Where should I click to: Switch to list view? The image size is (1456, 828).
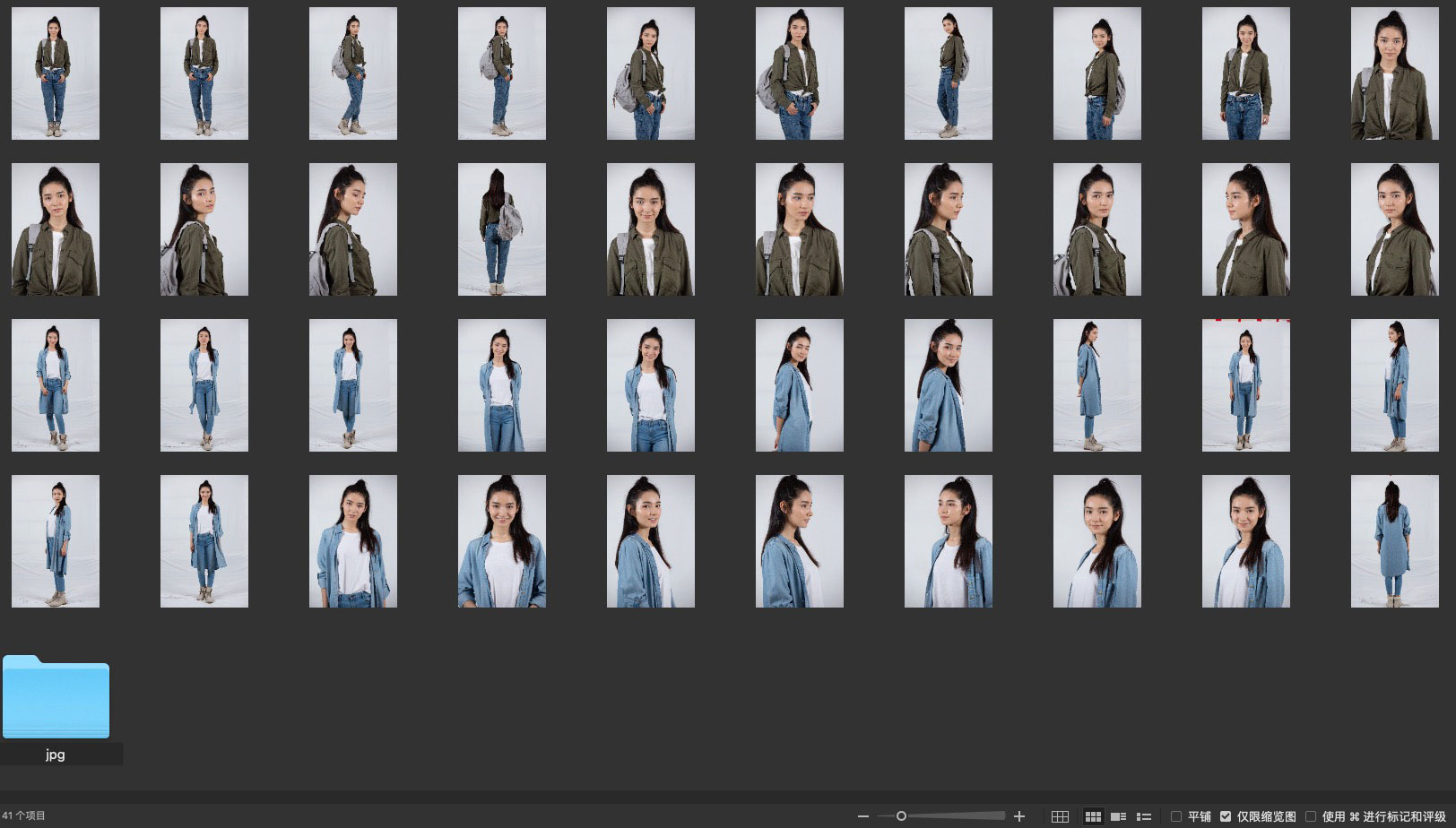1144,816
